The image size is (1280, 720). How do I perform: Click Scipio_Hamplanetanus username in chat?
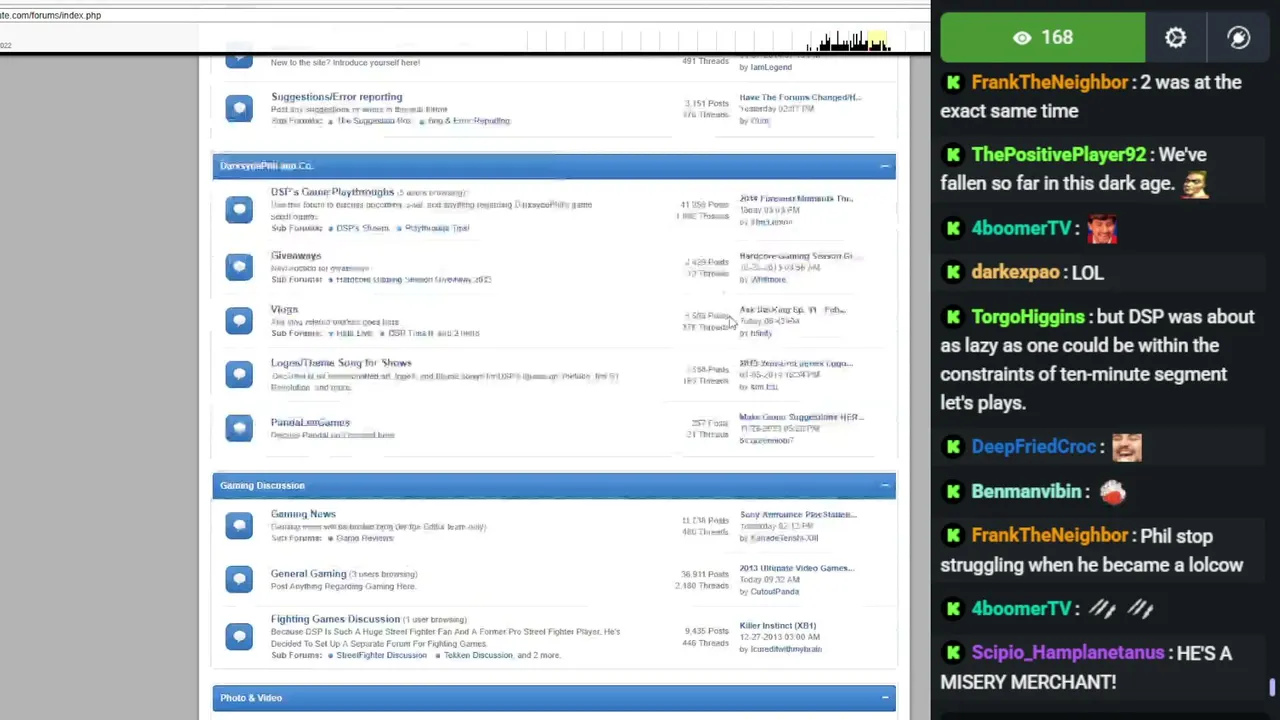click(1068, 653)
